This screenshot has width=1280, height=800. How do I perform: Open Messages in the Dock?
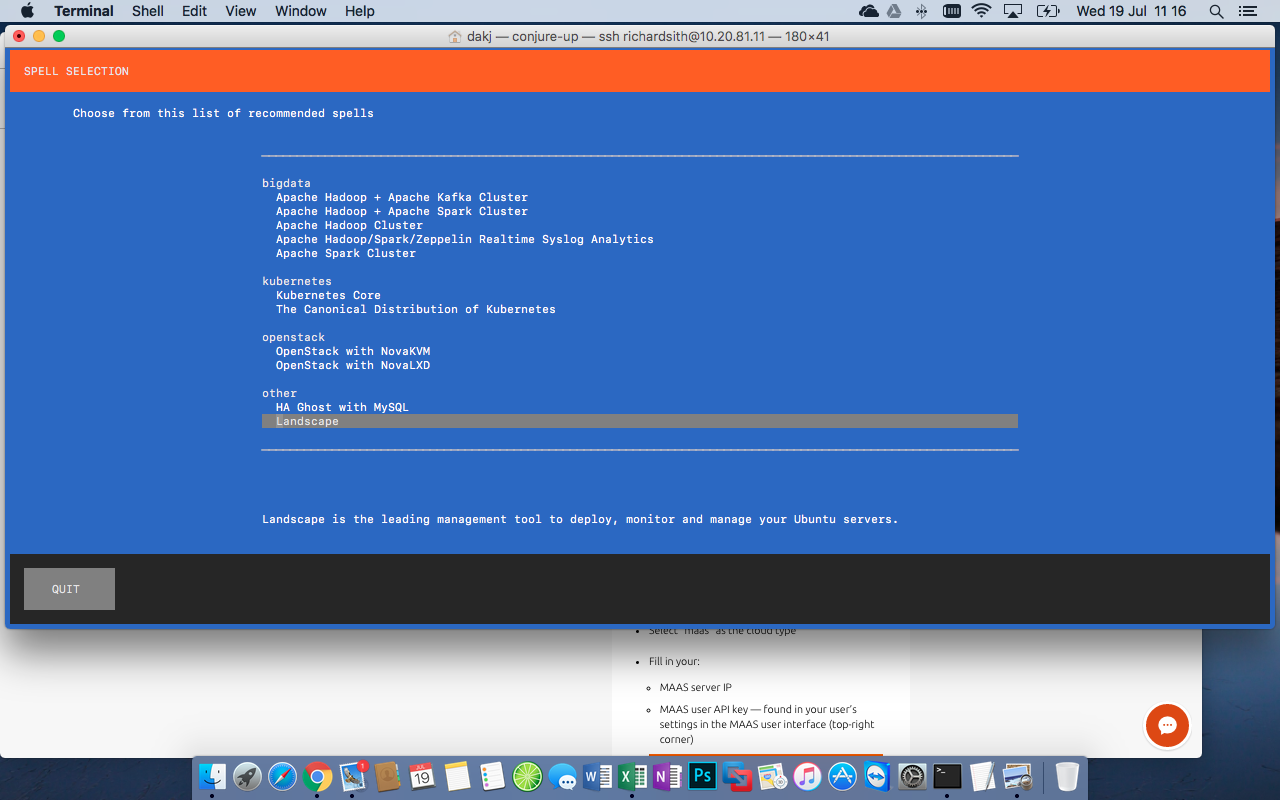click(562, 777)
